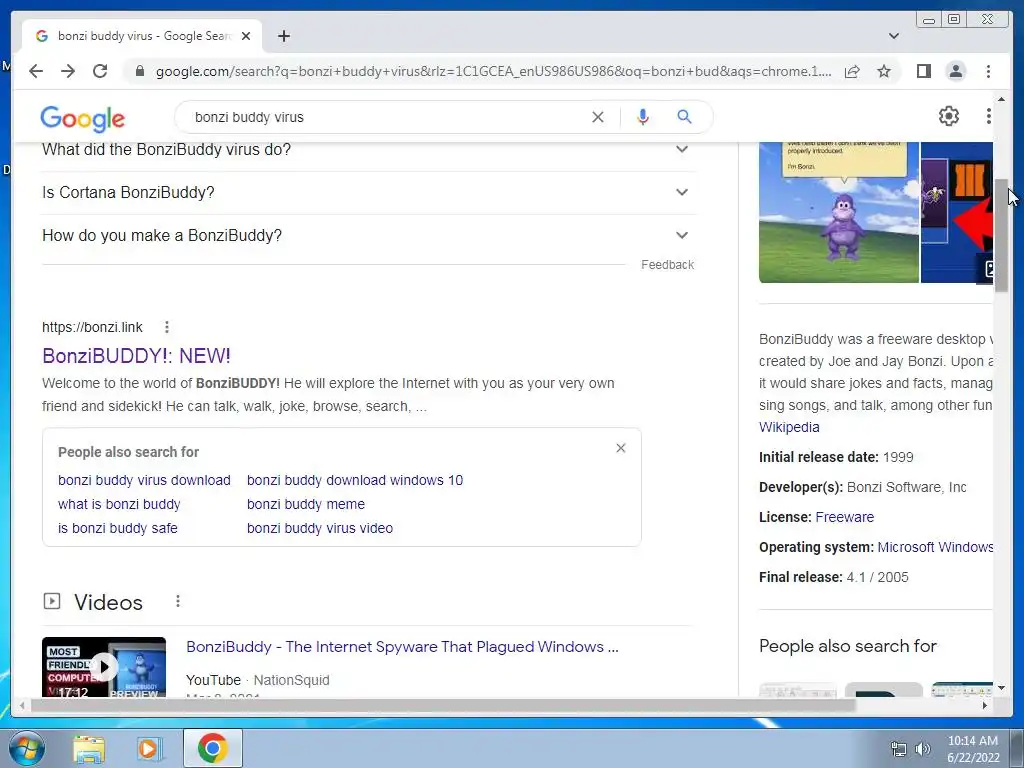This screenshot has height=768, width=1024.
Task: Click the padlock site info icon
Action: point(140,71)
